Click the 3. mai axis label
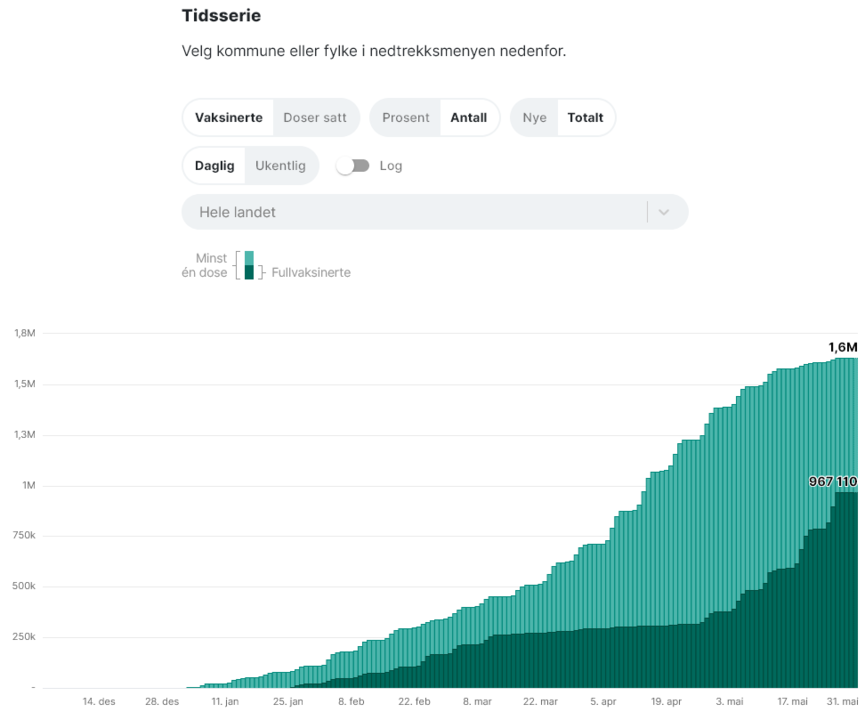Image resolution: width=865 pixels, height=720 pixels. click(x=728, y=702)
